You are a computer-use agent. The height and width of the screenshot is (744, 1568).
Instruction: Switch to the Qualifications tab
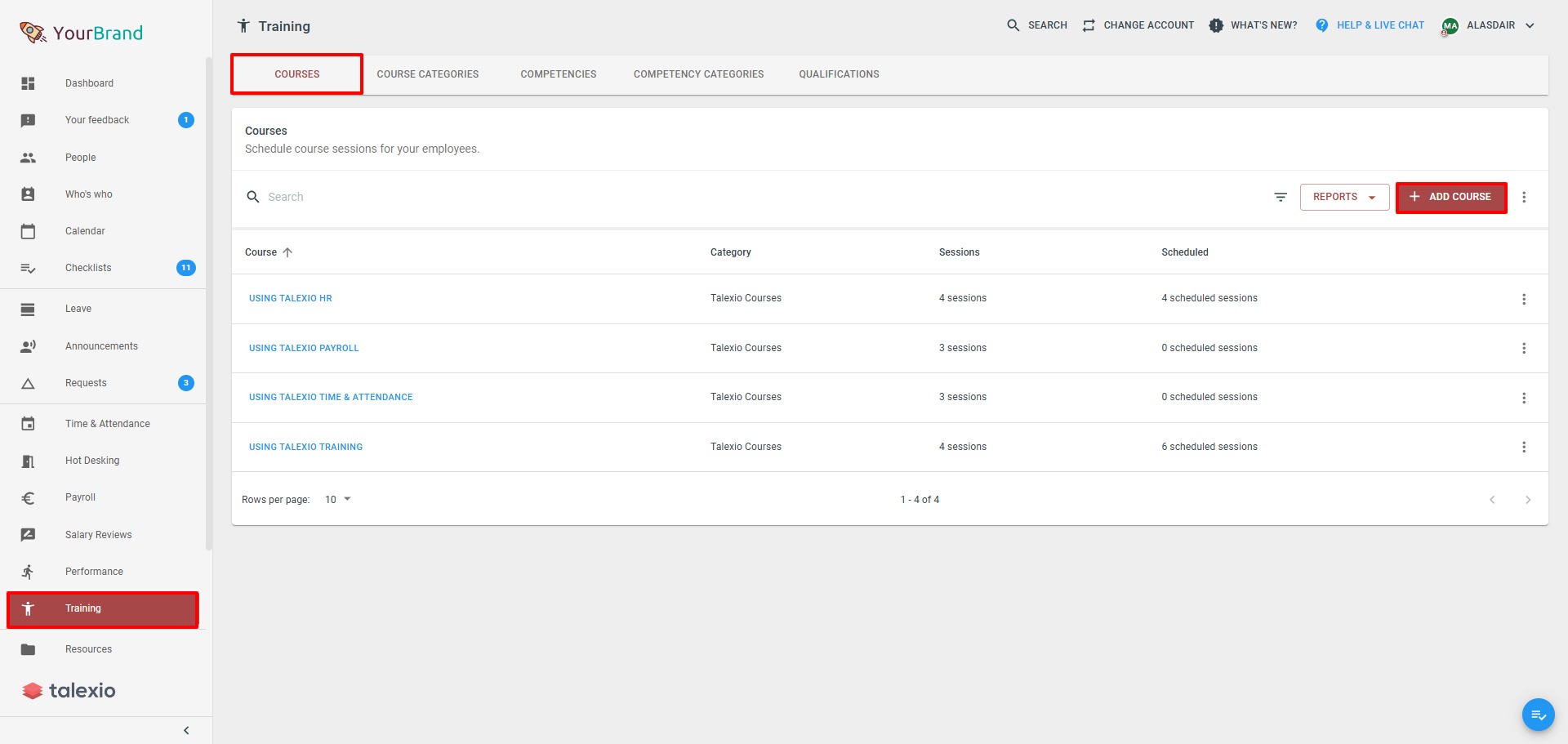click(x=839, y=74)
